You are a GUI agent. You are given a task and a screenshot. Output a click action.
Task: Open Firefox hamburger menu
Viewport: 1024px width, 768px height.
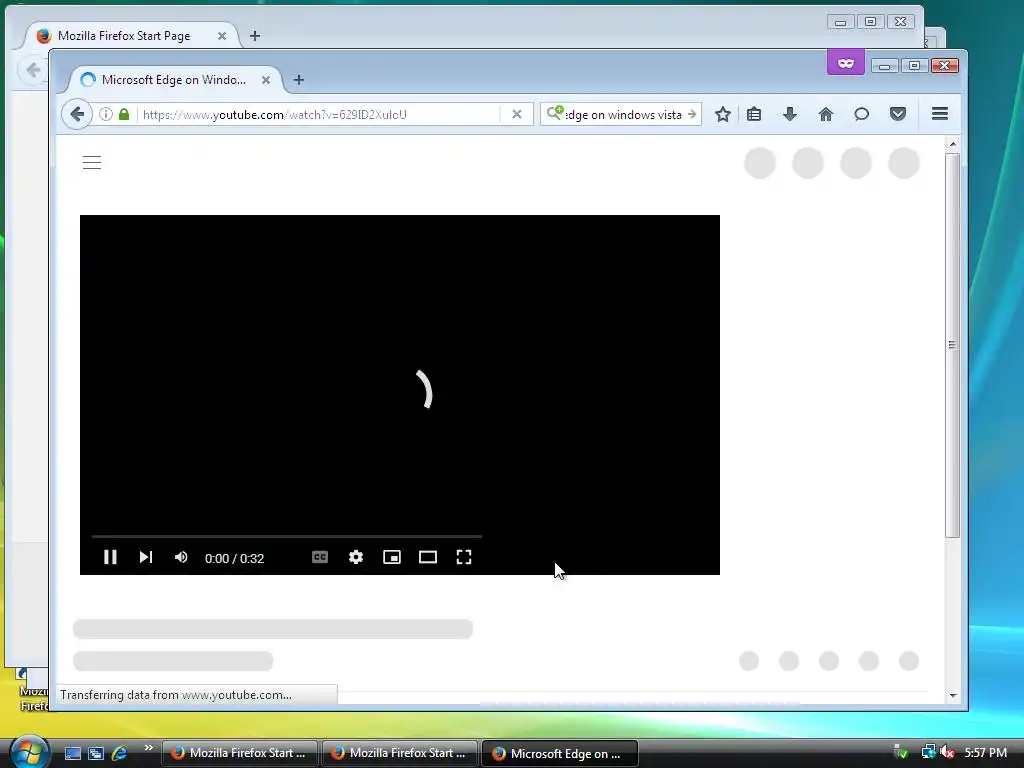(x=940, y=114)
